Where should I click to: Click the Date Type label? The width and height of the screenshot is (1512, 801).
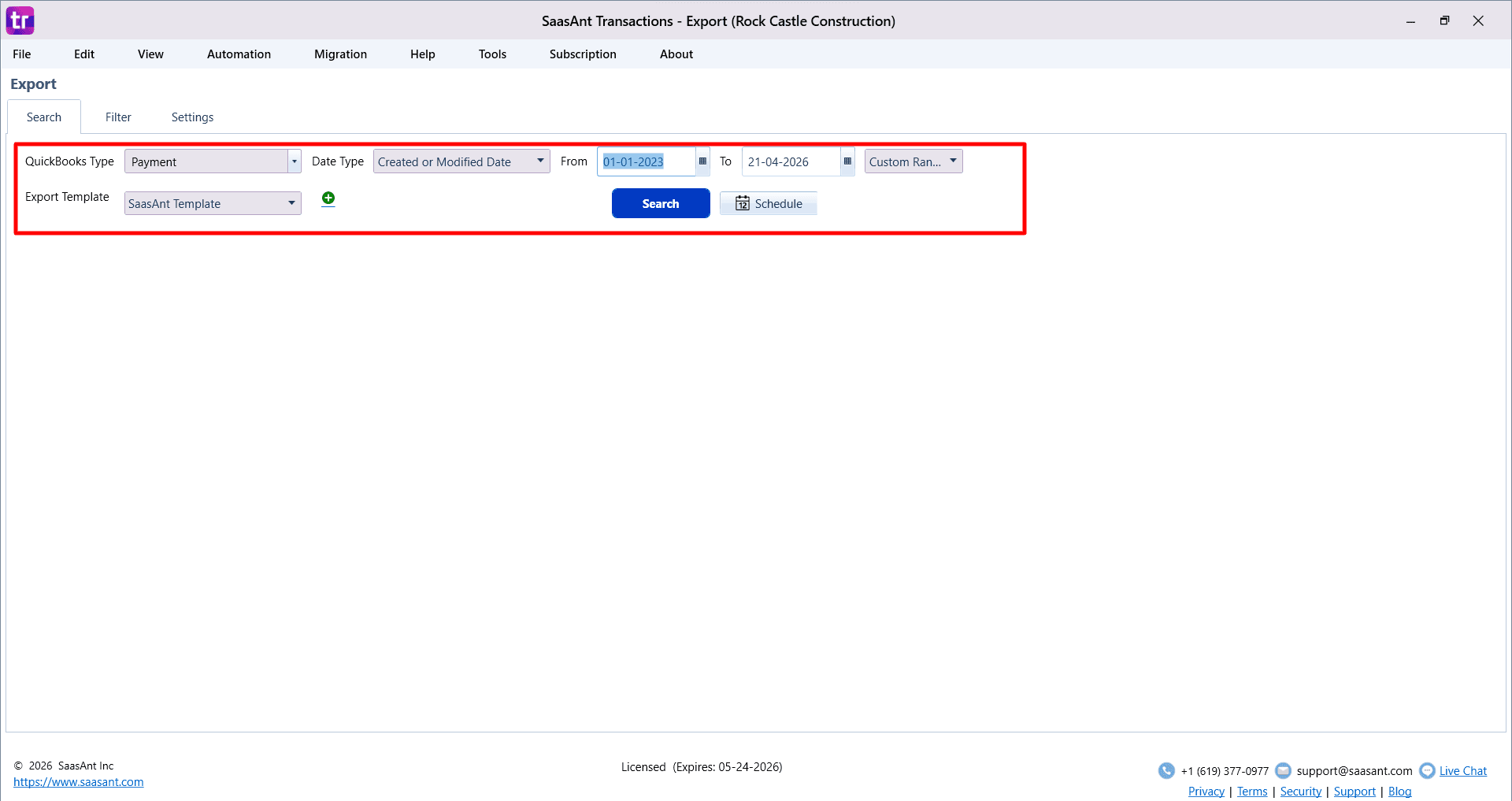338,161
